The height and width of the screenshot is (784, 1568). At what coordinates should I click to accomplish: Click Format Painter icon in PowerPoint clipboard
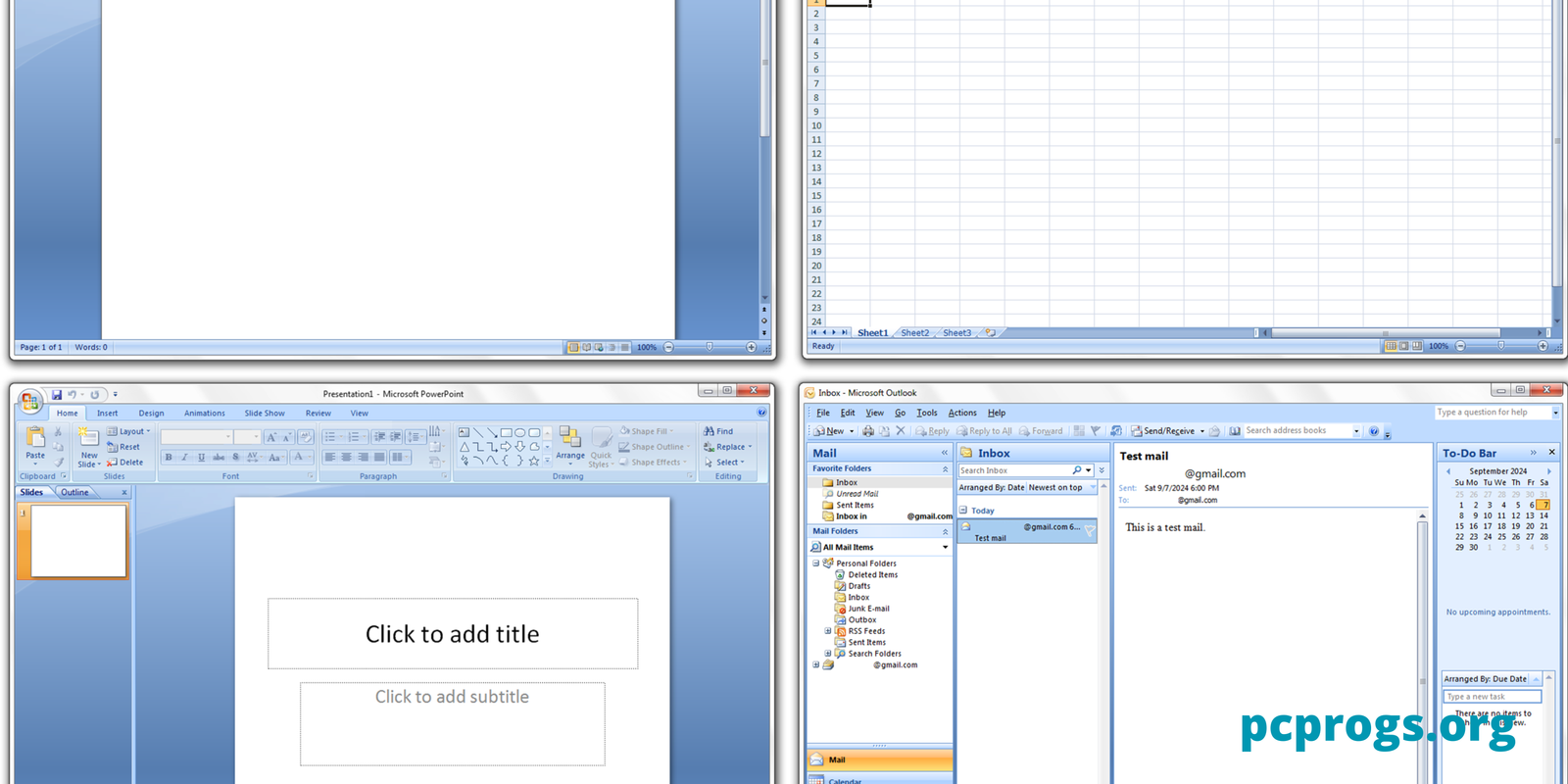tap(58, 462)
